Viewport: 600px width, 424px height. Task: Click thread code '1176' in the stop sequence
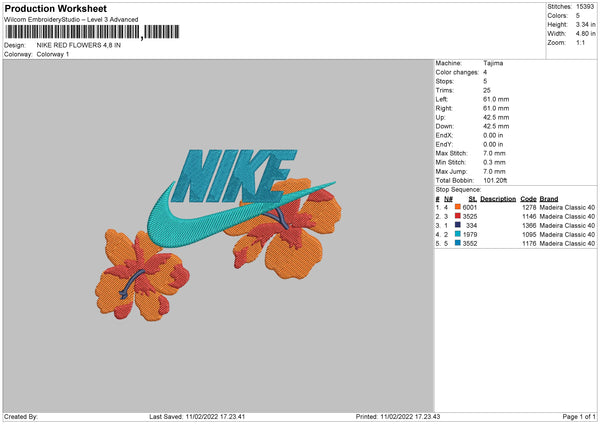point(529,243)
